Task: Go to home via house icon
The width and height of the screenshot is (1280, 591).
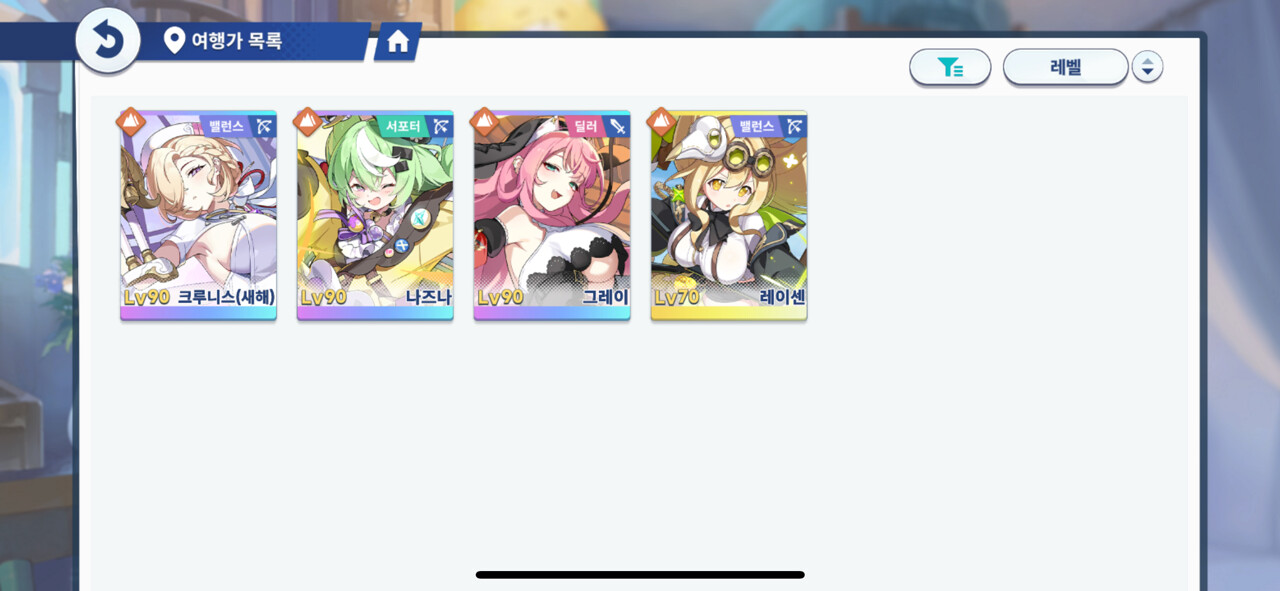Action: [x=398, y=41]
